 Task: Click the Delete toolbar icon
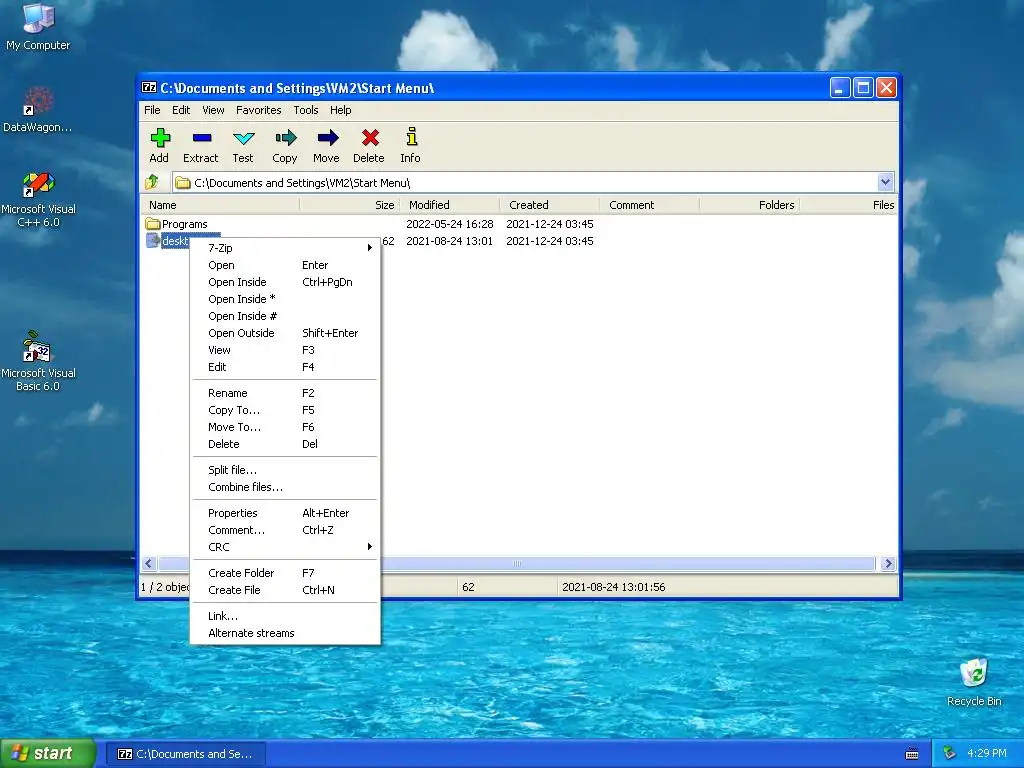click(x=370, y=138)
